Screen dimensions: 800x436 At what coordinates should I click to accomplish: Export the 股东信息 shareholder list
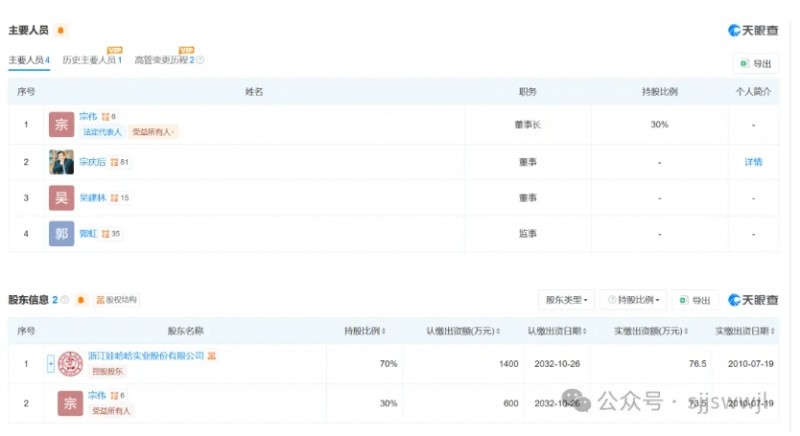point(695,300)
